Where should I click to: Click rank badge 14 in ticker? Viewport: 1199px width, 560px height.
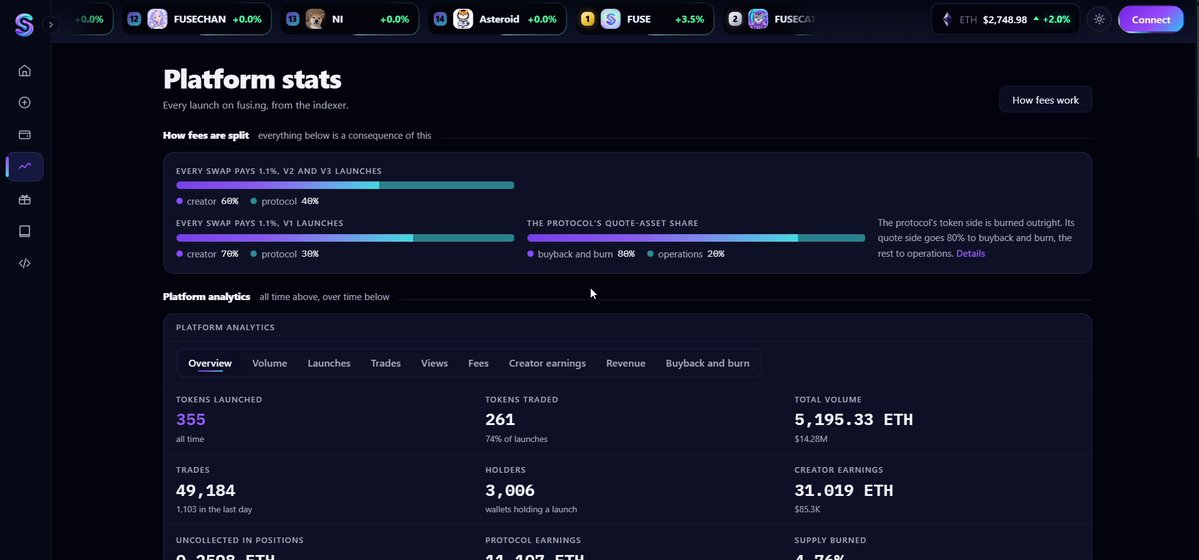click(x=440, y=19)
